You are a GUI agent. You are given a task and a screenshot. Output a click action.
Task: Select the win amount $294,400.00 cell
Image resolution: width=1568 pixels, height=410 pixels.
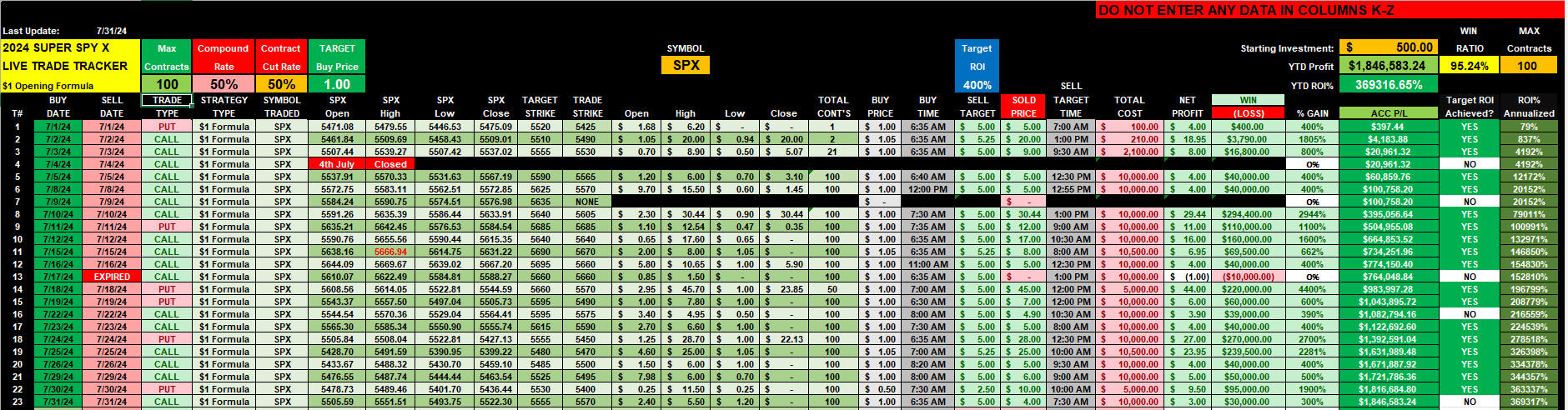pyautogui.click(x=1249, y=214)
